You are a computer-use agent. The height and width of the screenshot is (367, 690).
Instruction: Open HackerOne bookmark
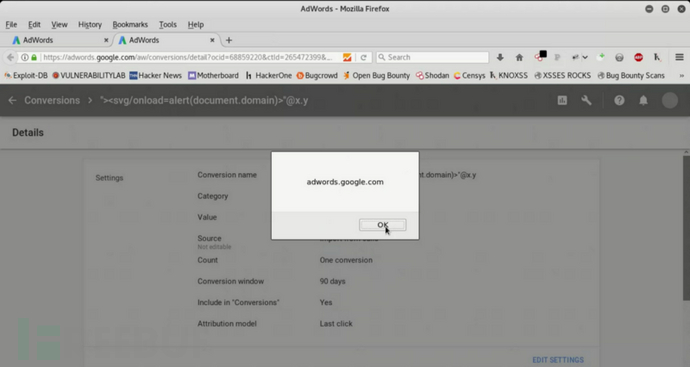point(268,76)
